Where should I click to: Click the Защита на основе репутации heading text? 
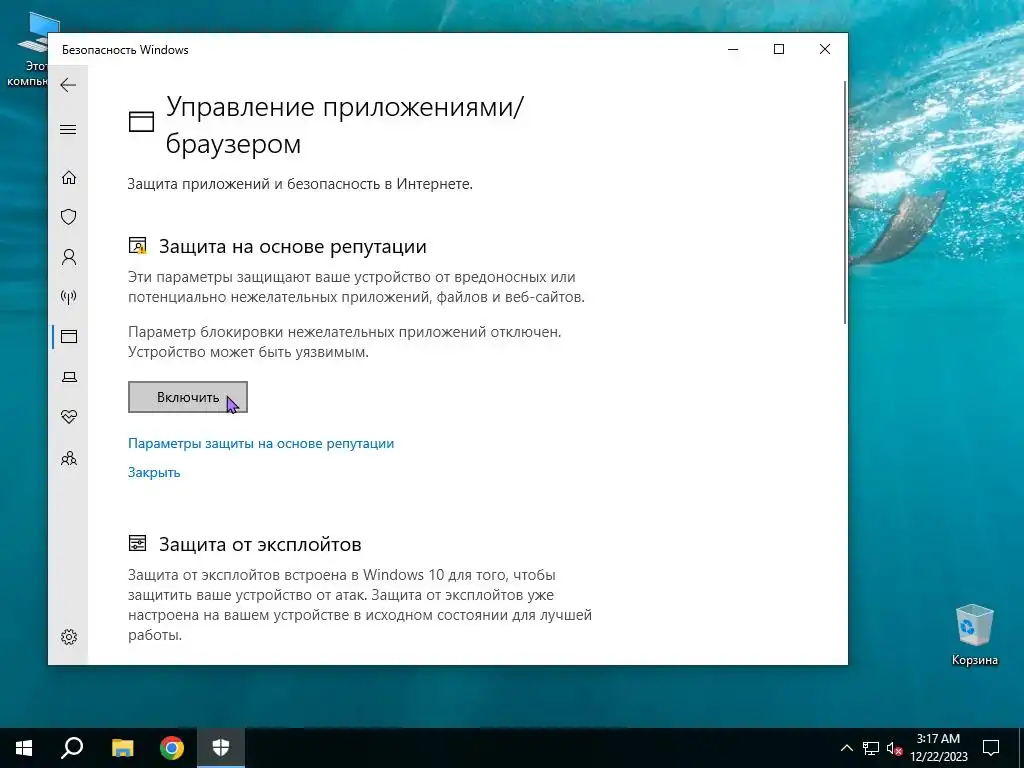(293, 246)
